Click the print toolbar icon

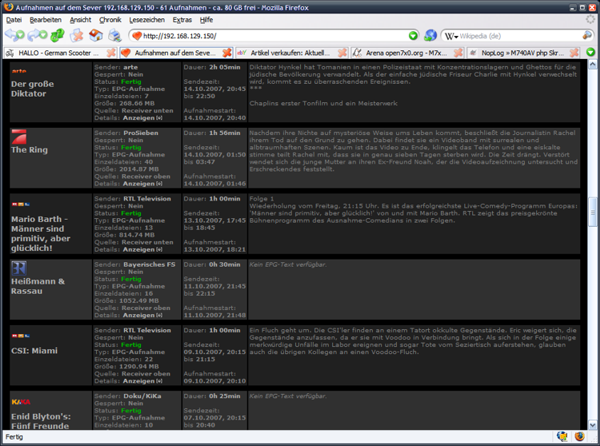pos(114,36)
